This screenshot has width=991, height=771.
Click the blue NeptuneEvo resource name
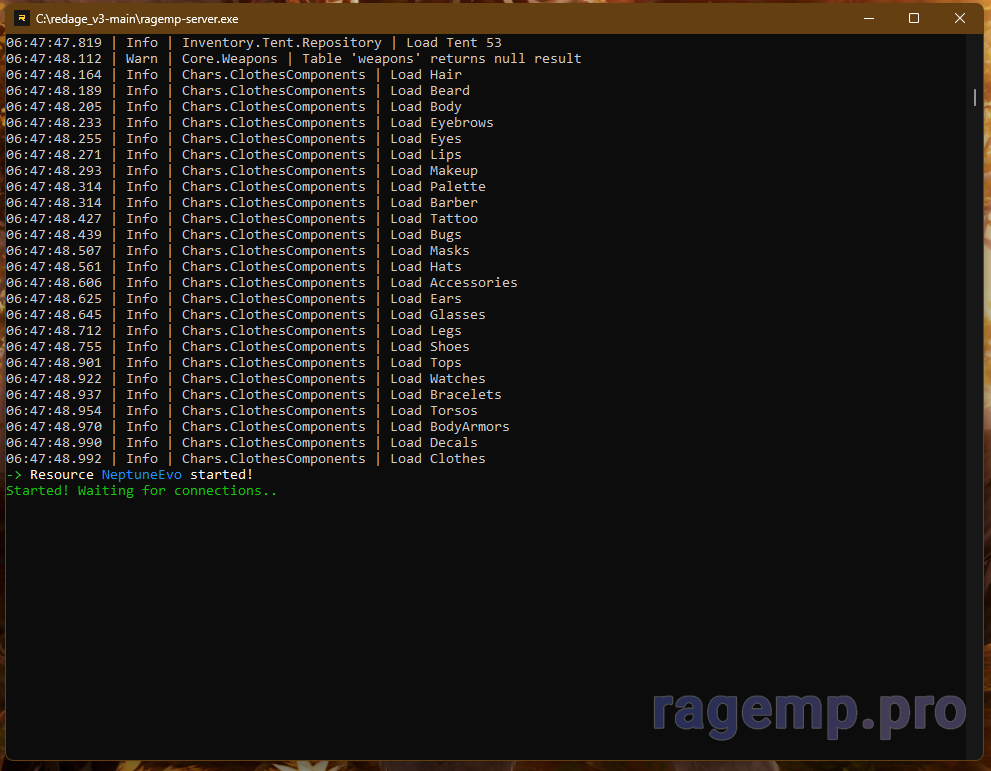141,475
